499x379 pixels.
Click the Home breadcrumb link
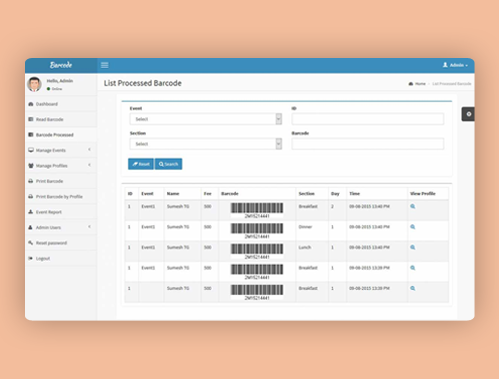pos(420,84)
